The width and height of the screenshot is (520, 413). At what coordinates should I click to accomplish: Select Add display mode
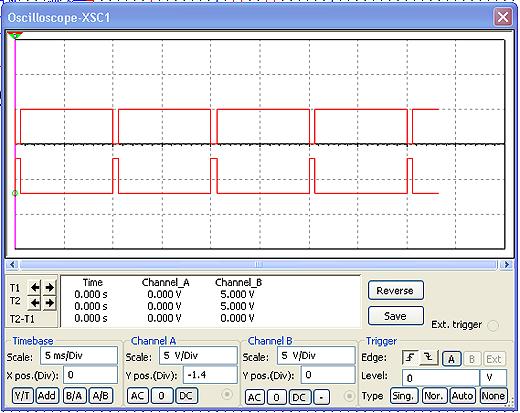tap(47, 396)
